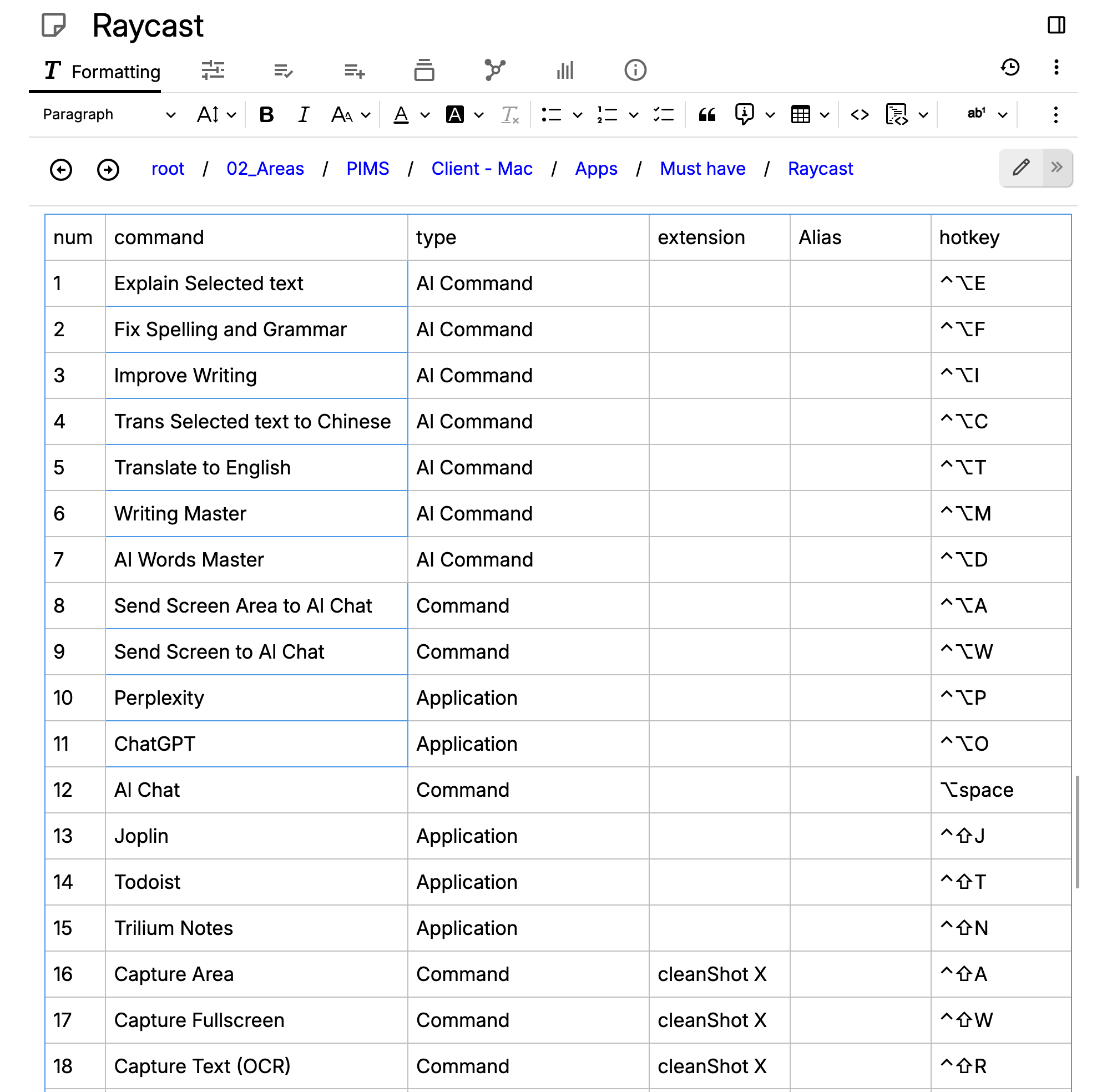
Task: Click the note info icon
Action: (635, 70)
